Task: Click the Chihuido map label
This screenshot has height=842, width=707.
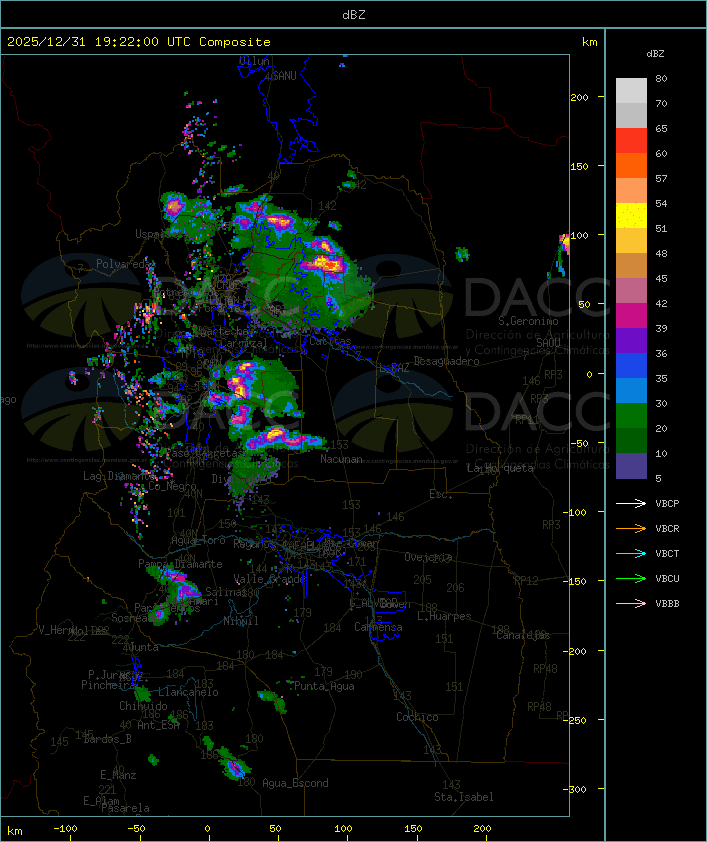Action: 143,706
